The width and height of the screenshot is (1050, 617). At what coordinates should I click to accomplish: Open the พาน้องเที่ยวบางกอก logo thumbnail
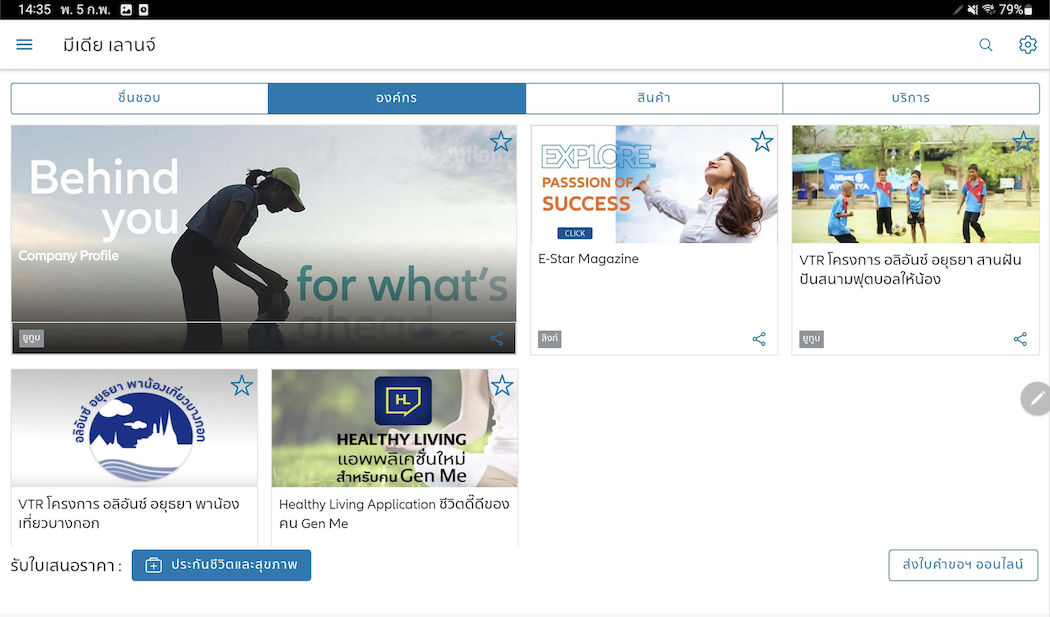(134, 428)
